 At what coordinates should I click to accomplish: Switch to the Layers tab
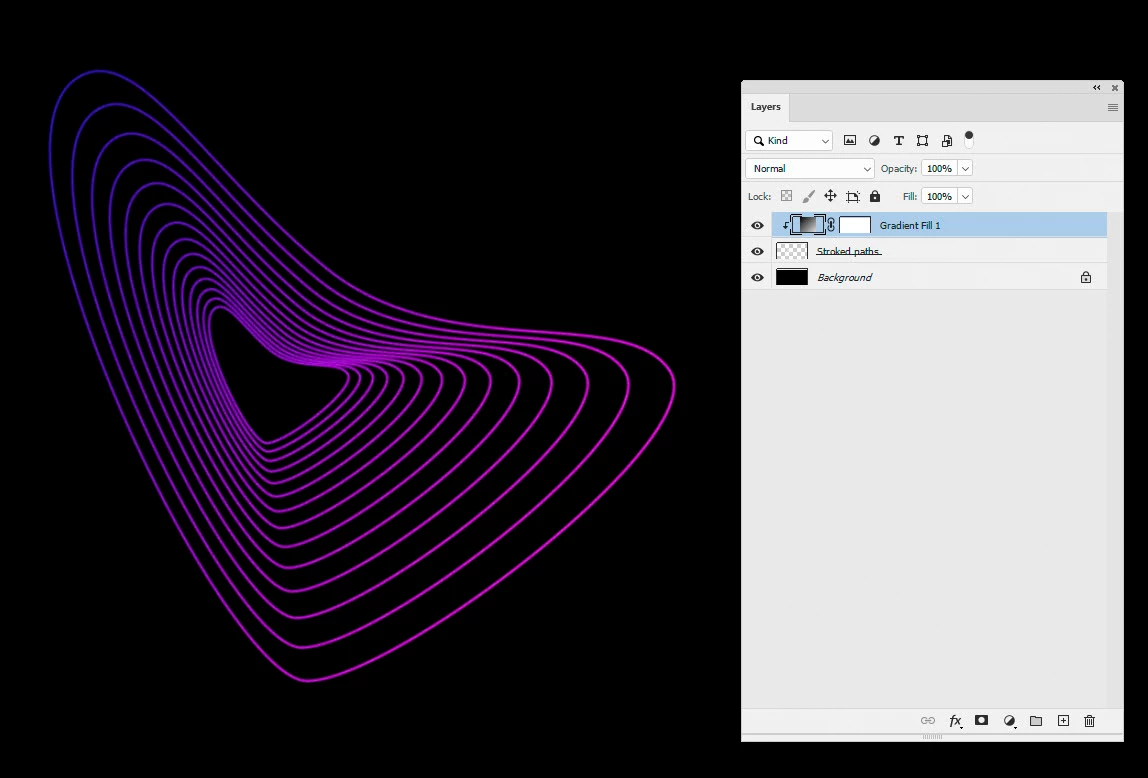coord(765,107)
